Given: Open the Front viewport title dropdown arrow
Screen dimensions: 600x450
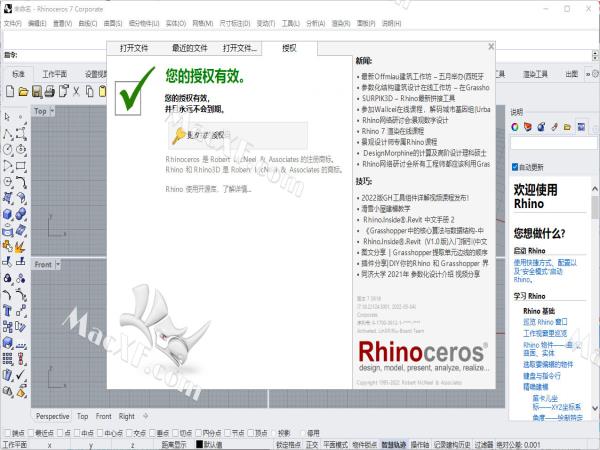Looking at the screenshot, I should 57,264.
